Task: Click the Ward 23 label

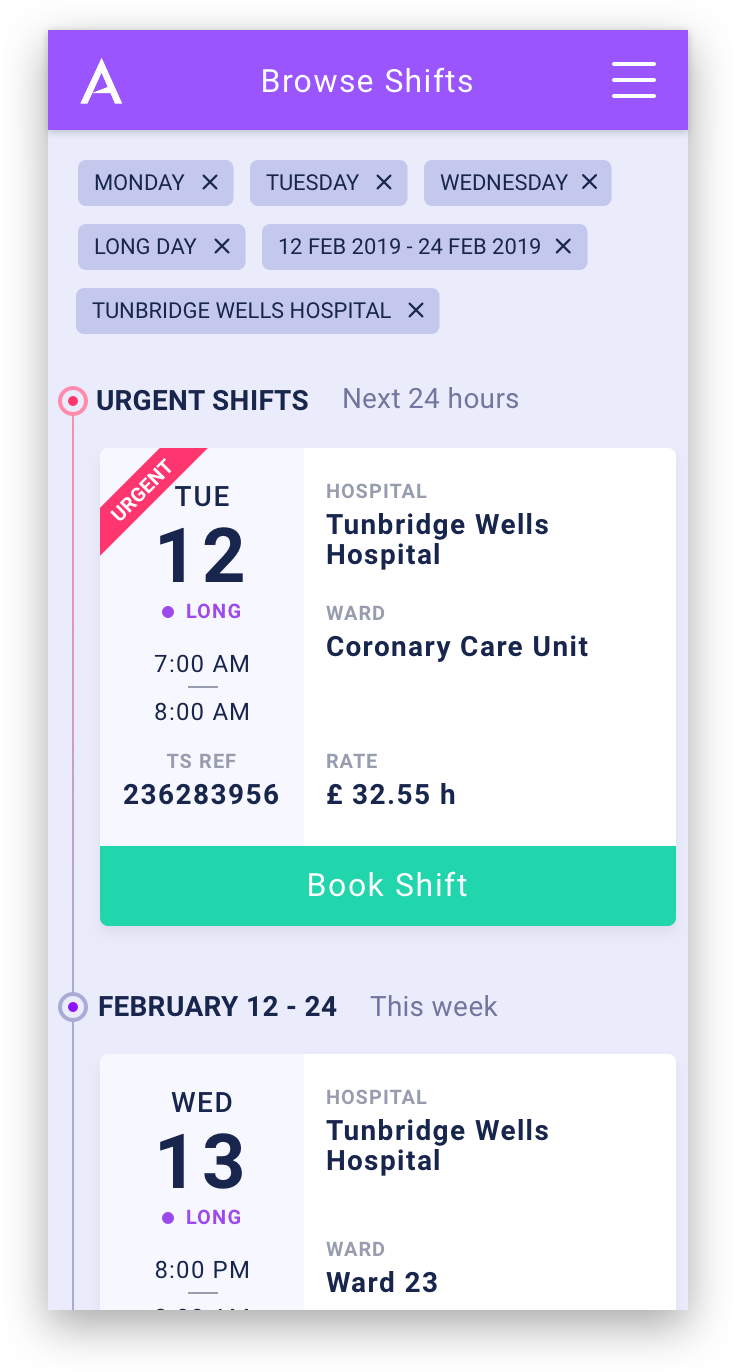Action: [382, 1282]
